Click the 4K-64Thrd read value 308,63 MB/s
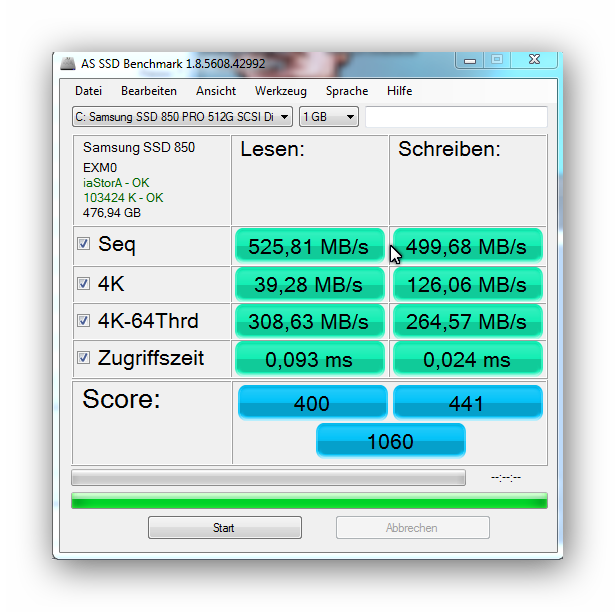Image resolution: width=615 pixels, height=612 pixels. [x=309, y=321]
